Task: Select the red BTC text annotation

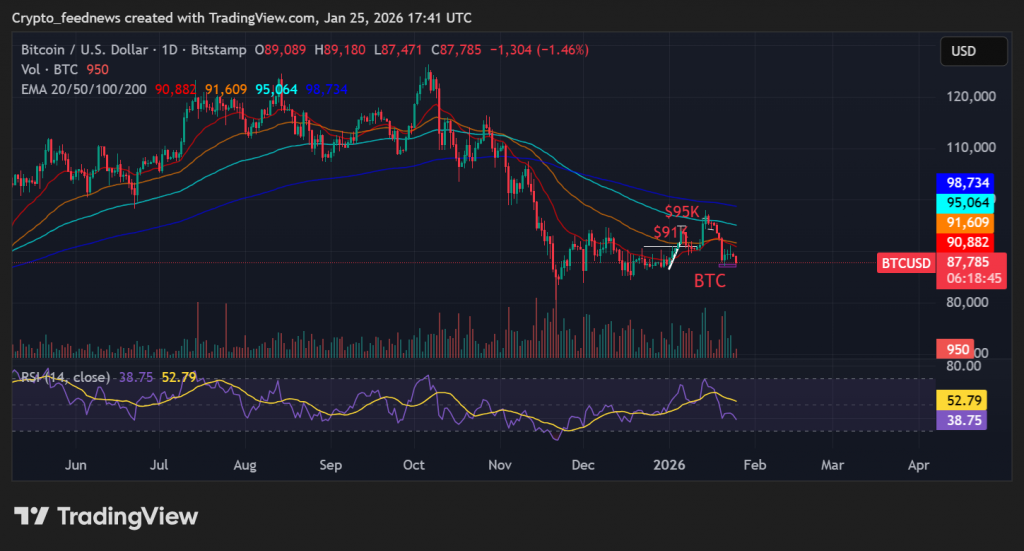Action: 710,282
